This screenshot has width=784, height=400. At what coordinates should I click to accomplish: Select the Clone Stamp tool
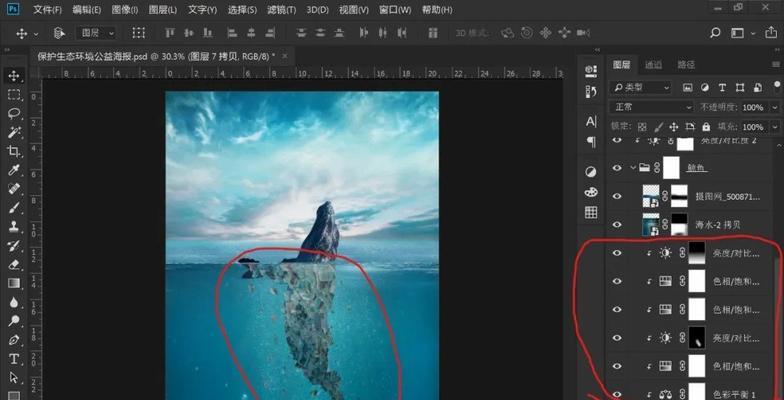tap(14, 226)
